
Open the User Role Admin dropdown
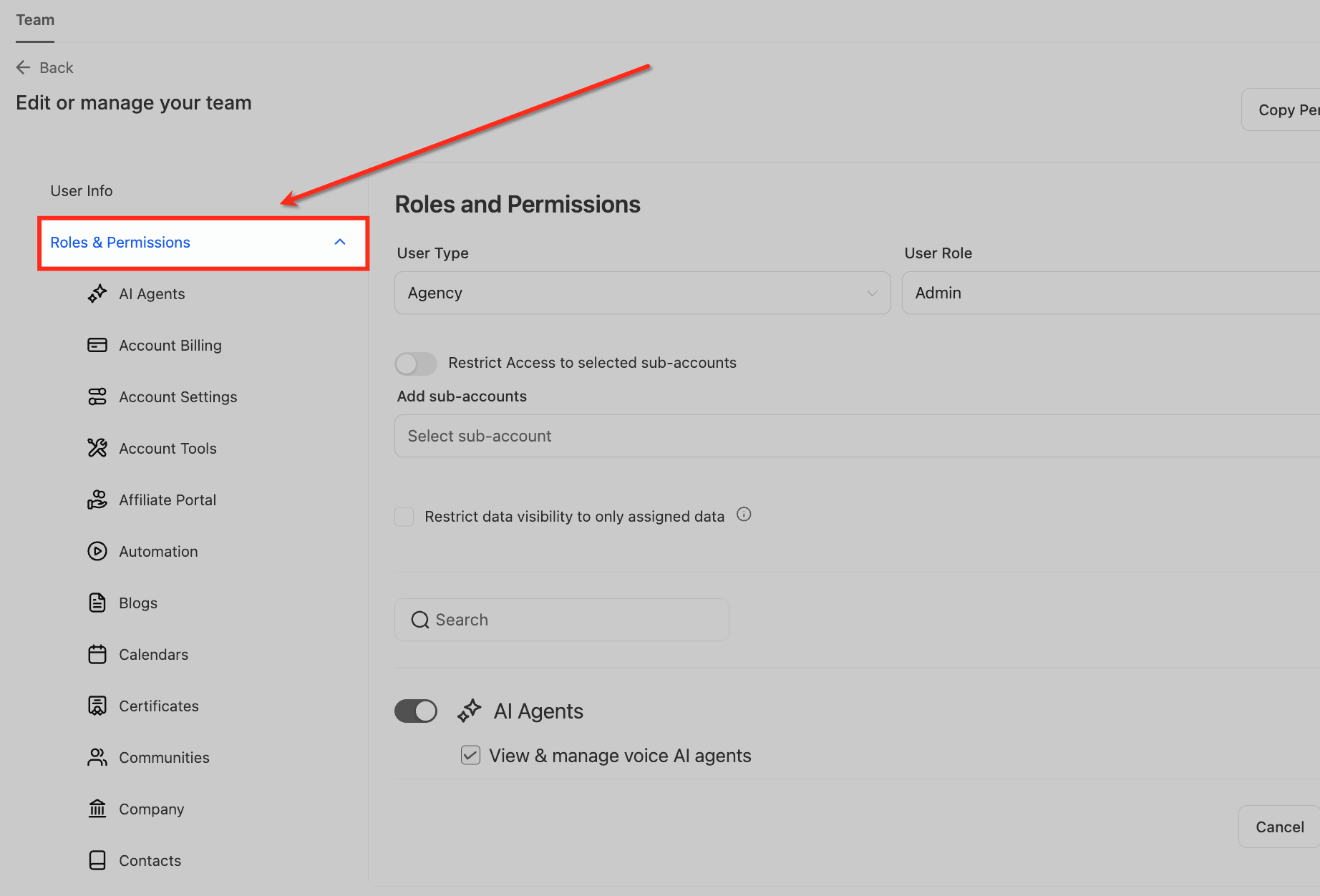pyautogui.click(x=1111, y=293)
